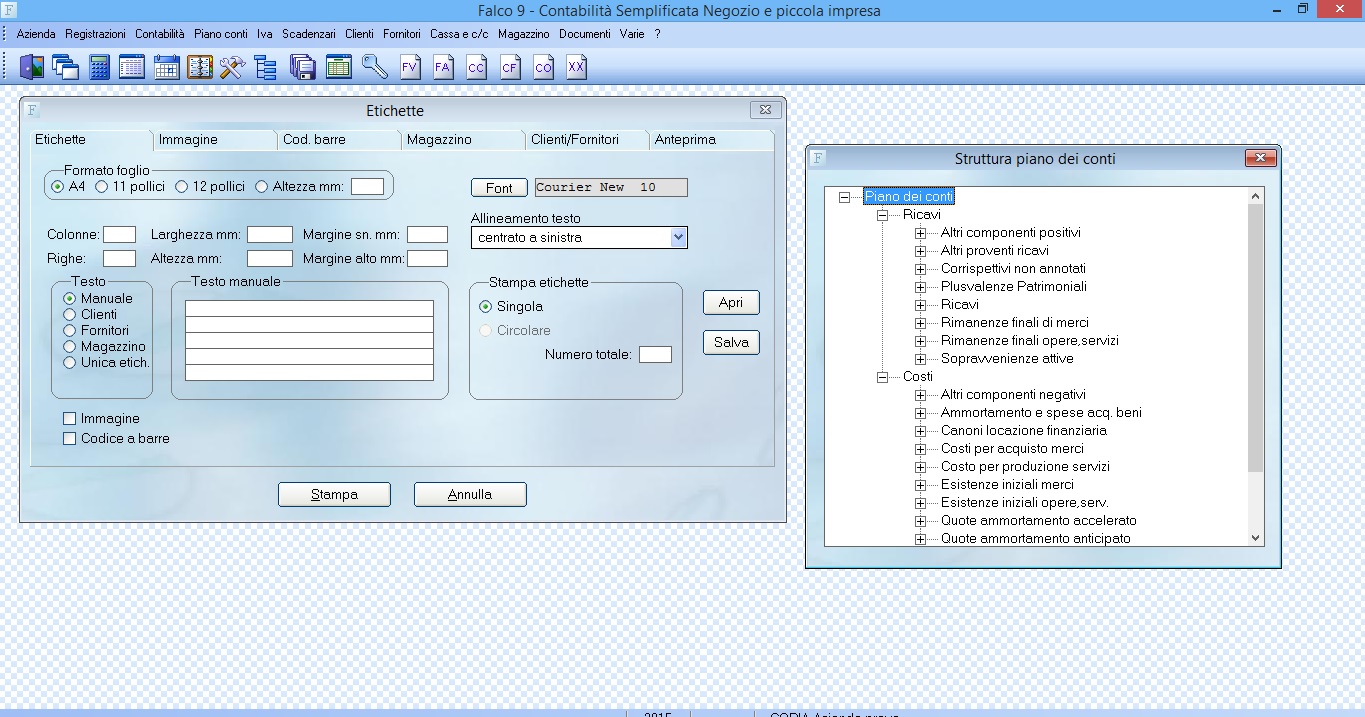Select 12 pollici sheet format
Screen dimensions: 1365x717
click(181, 186)
